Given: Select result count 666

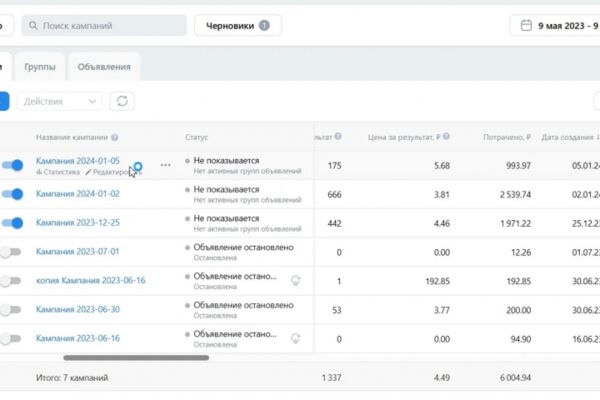Looking at the screenshot, I should [334, 194].
